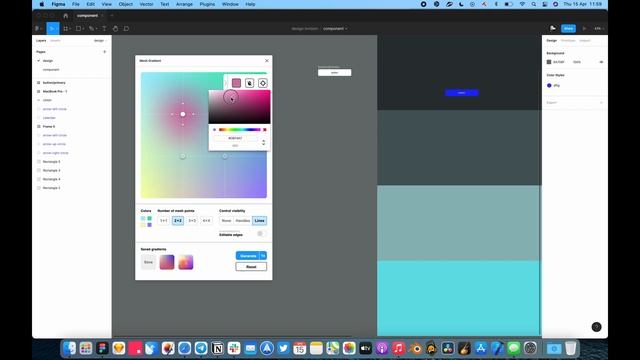
Task: Switch to the Prototype tab
Action: [568, 40]
